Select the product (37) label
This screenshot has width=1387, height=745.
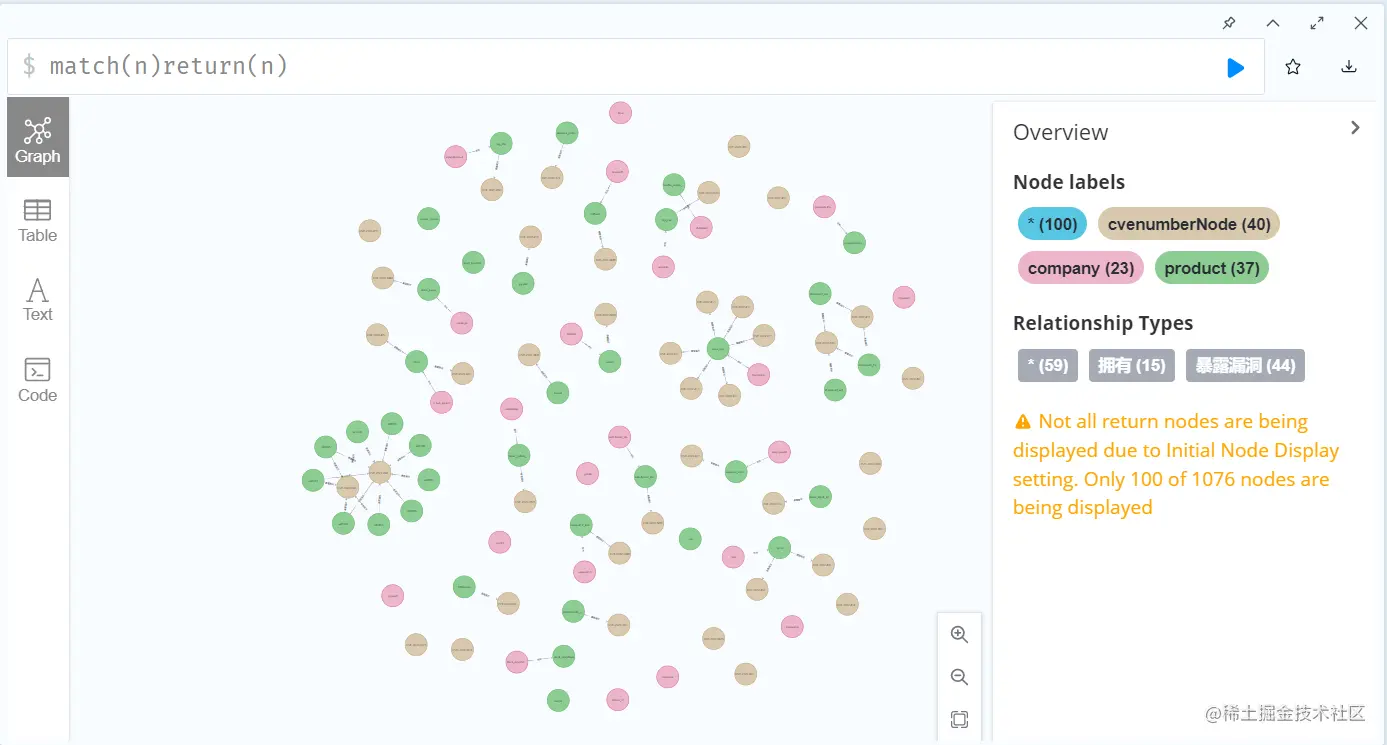click(1211, 268)
